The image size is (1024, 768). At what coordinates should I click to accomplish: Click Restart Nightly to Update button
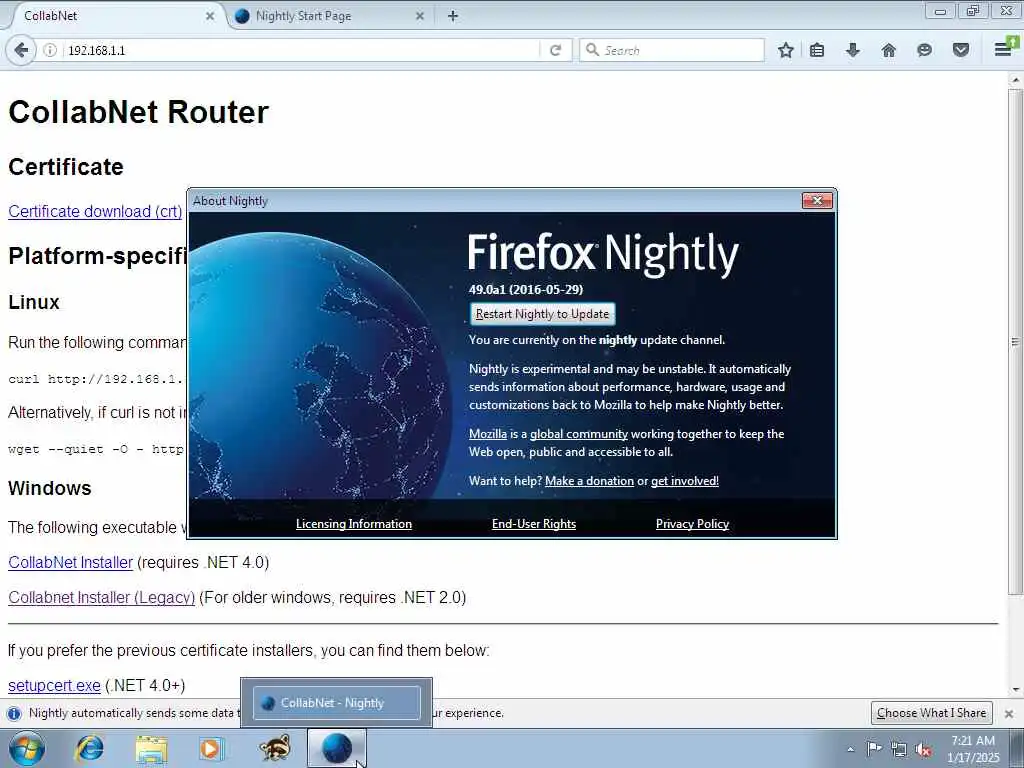click(542, 314)
